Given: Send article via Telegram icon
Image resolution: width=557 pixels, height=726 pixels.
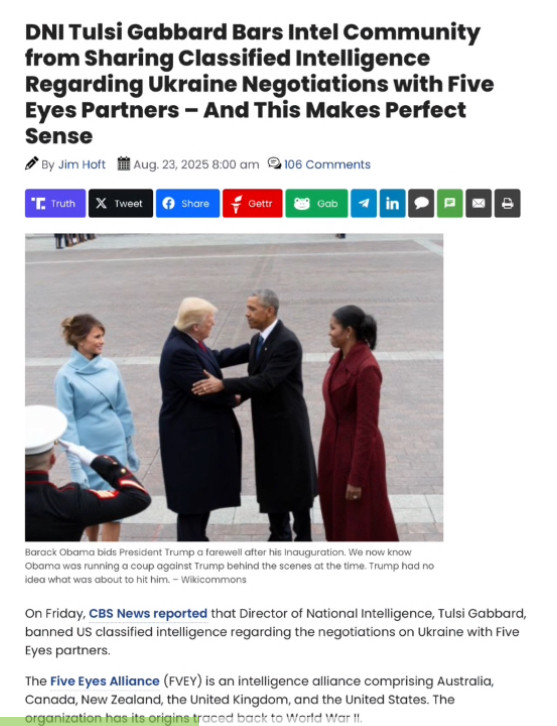Looking at the screenshot, I should (x=363, y=203).
